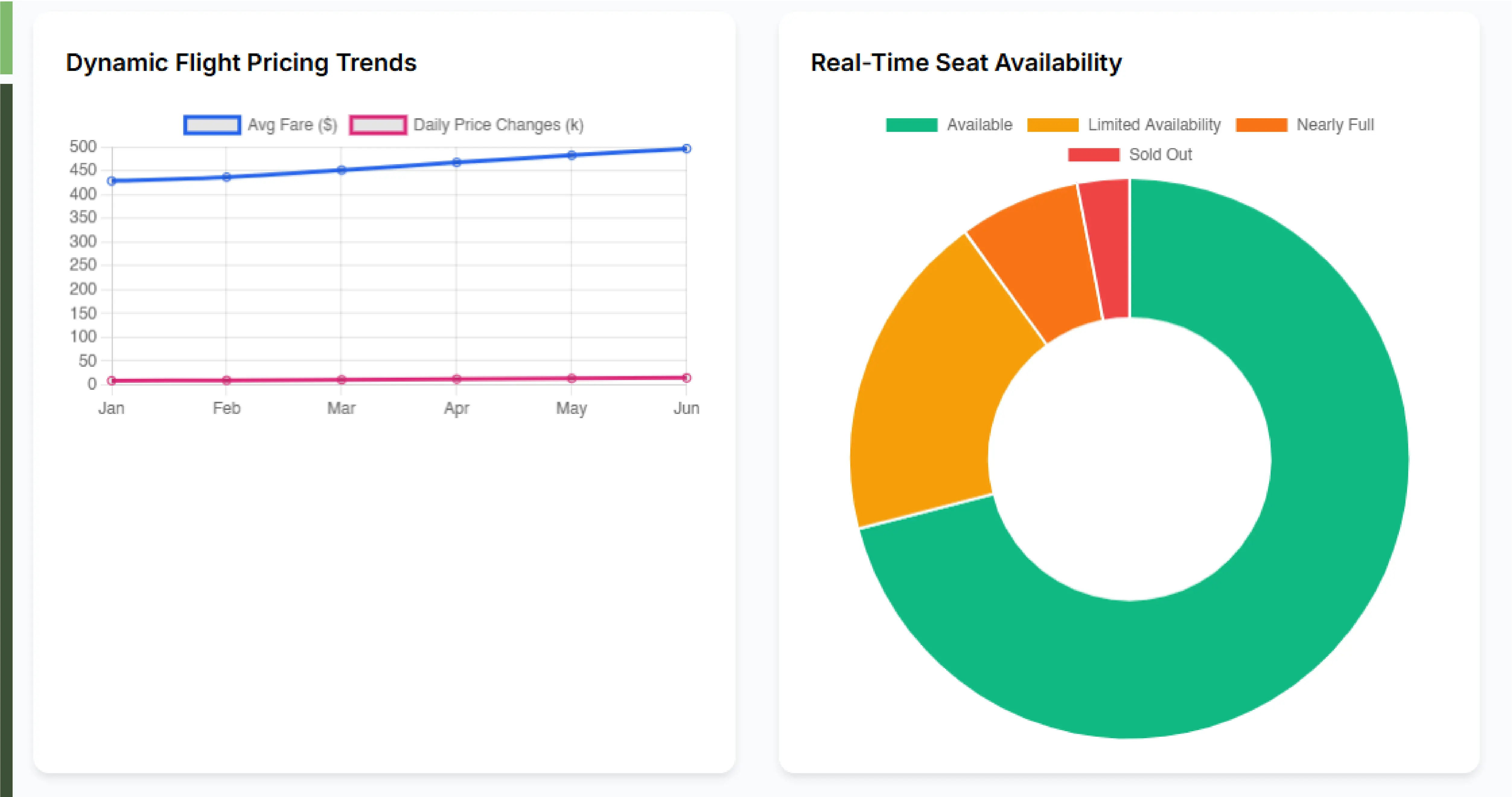1512x797 pixels.
Task: Click the Mar Avg Fare data point
Action: (x=342, y=170)
